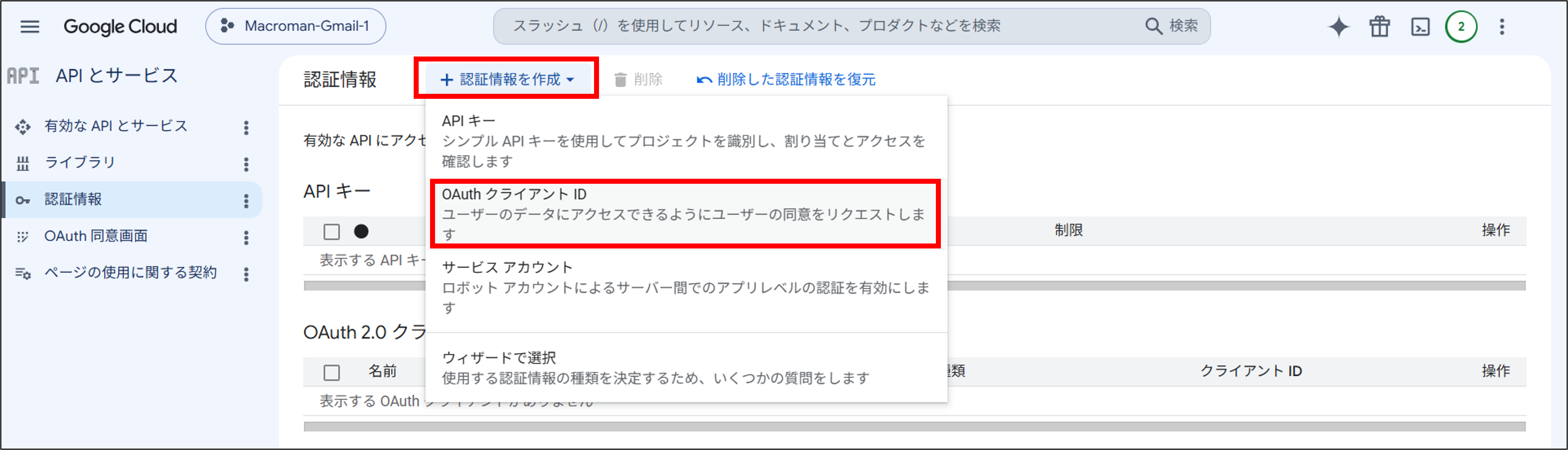Choose OAuth クライアント ID menu option
This screenshot has height=450, width=1568.
click(685, 213)
